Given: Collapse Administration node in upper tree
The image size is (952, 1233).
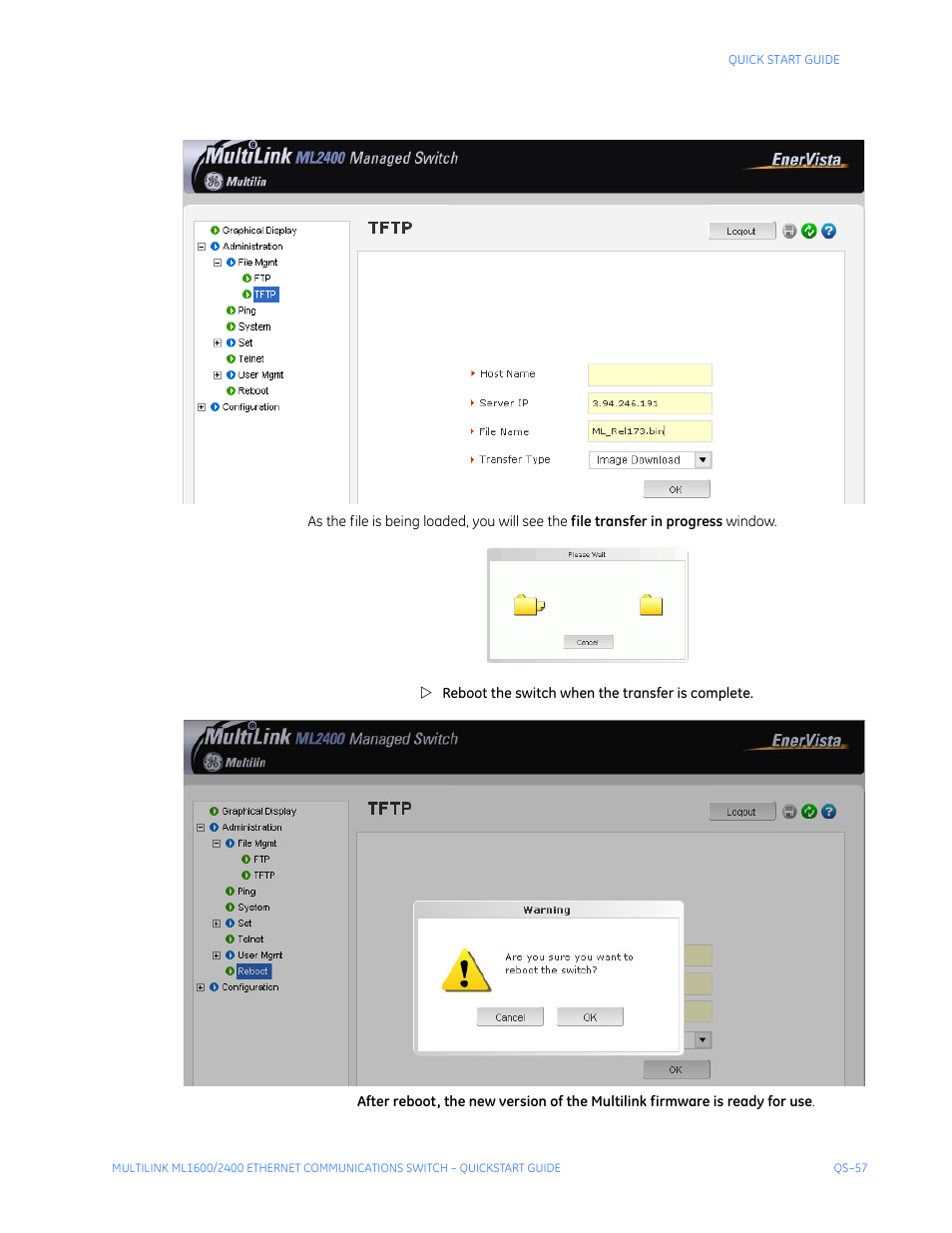Looking at the screenshot, I should pyautogui.click(x=202, y=247).
